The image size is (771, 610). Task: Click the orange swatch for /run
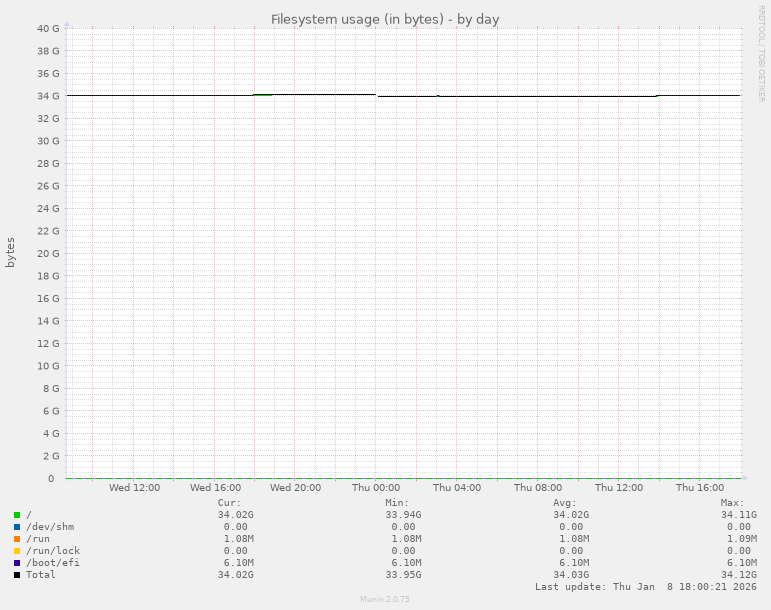tap(17, 539)
